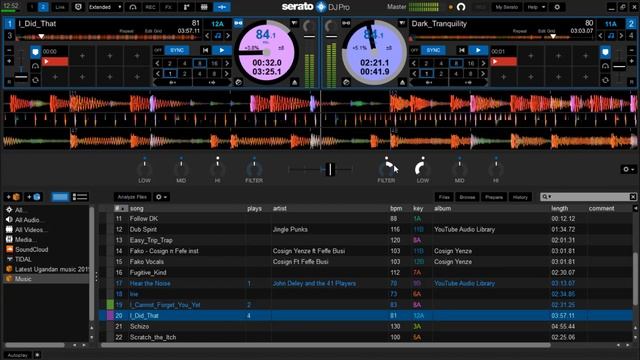Open the History panel tab

coord(520,197)
